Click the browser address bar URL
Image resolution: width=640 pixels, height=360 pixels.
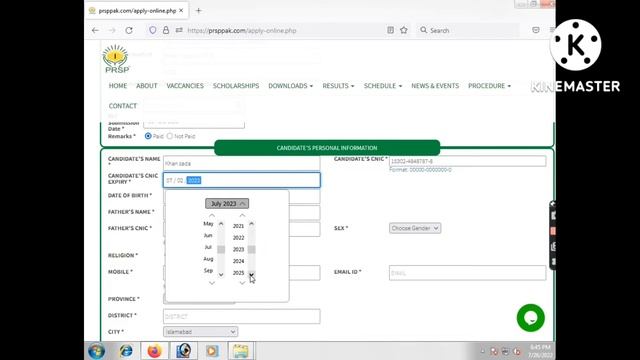pos(242,31)
